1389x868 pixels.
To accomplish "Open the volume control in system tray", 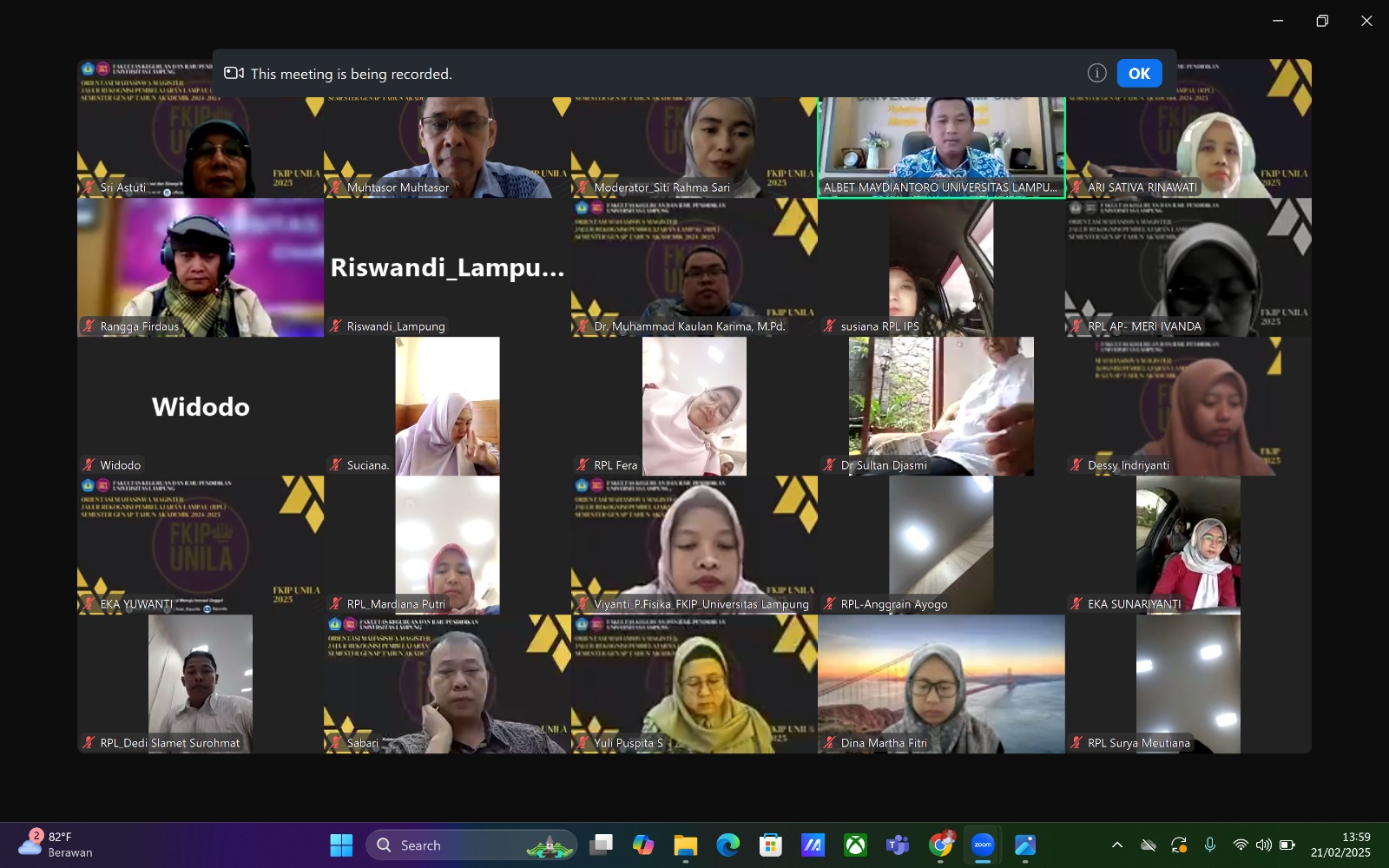I will [1264, 845].
